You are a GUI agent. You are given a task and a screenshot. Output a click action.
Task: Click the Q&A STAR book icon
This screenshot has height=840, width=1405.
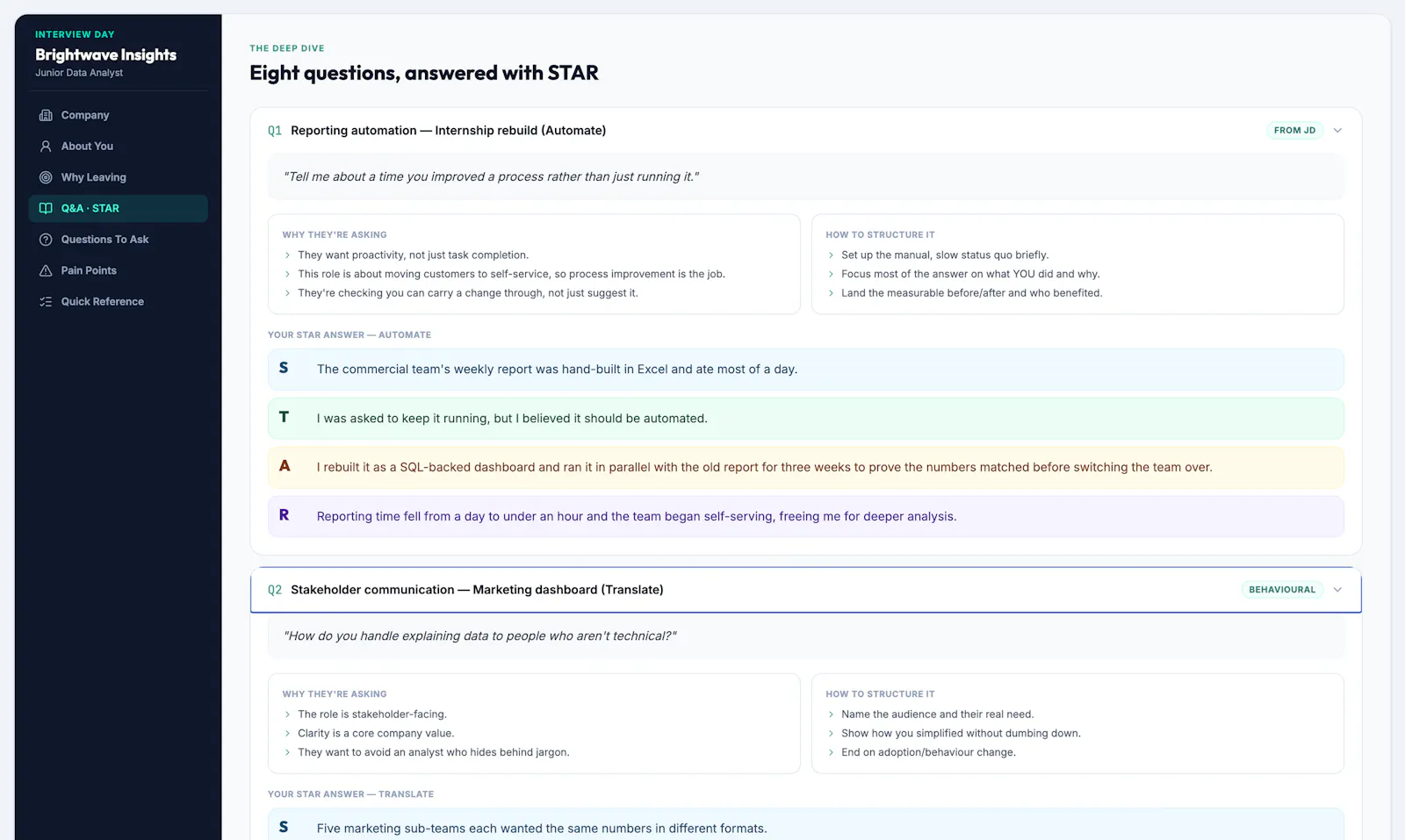coord(46,208)
